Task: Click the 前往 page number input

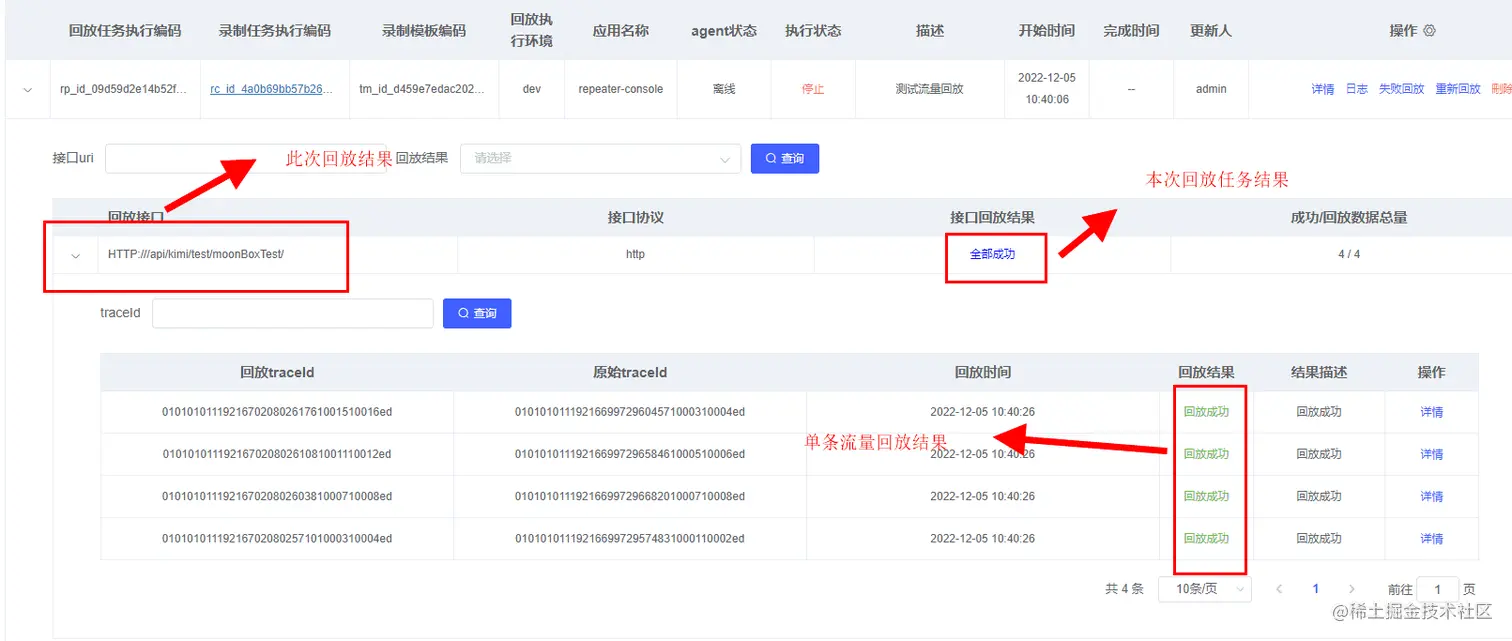Action: click(x=1438, y=589)
